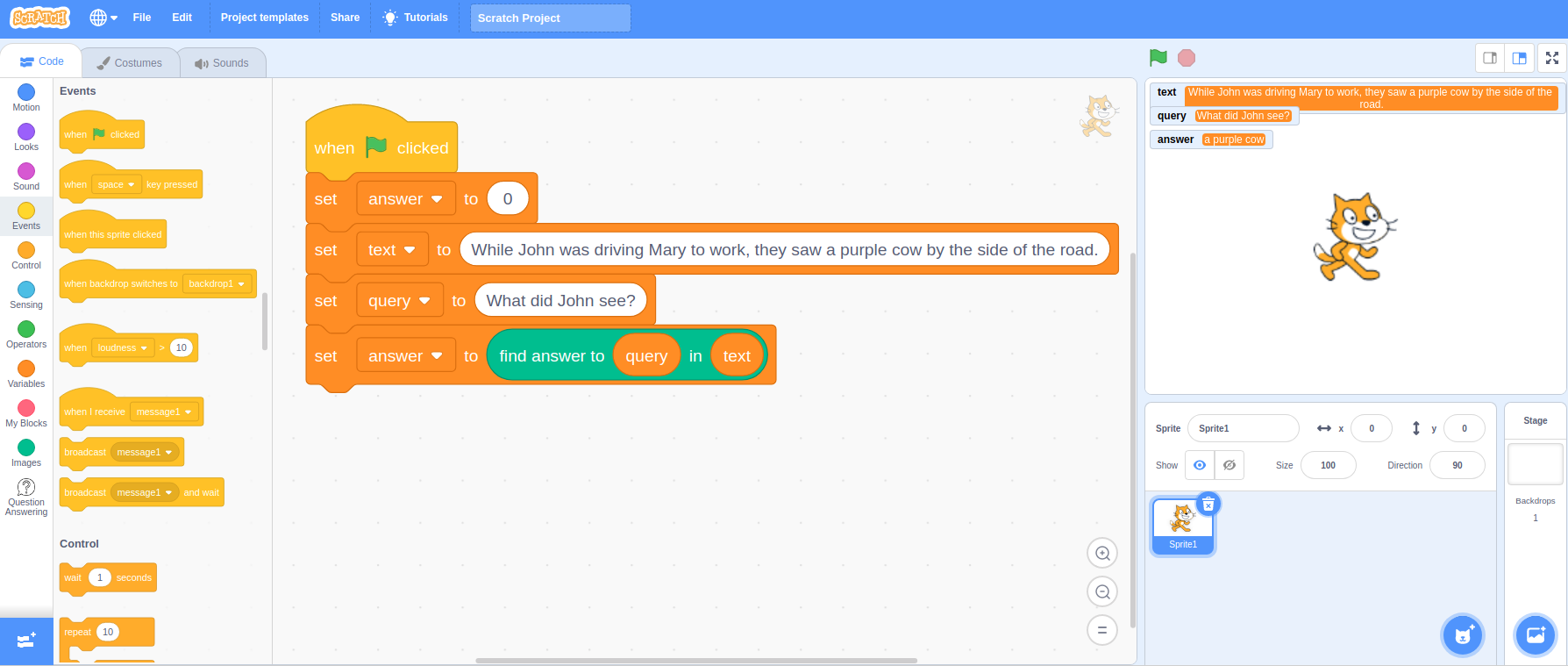
Task: Select the Events block category
Action: [x=26, y=216]
